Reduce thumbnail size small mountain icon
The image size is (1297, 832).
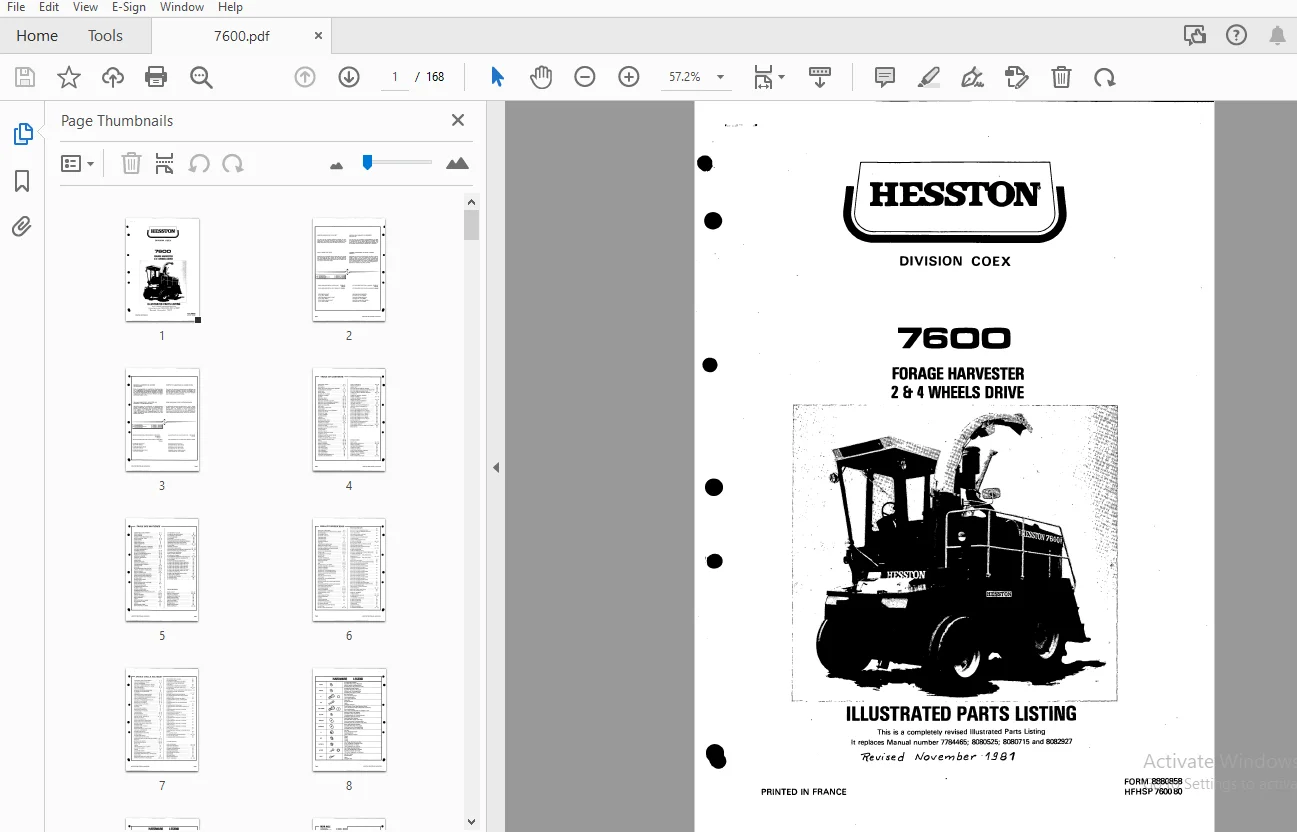[337, 165]
